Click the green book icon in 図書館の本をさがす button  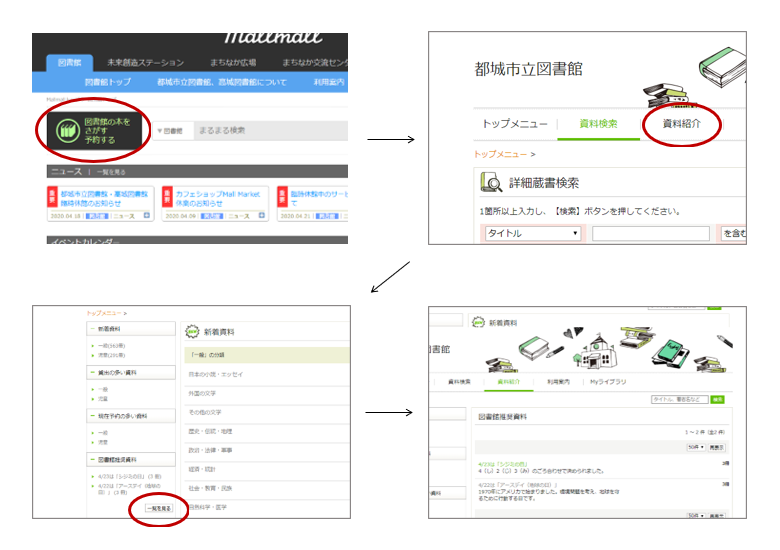coord(67,130)
